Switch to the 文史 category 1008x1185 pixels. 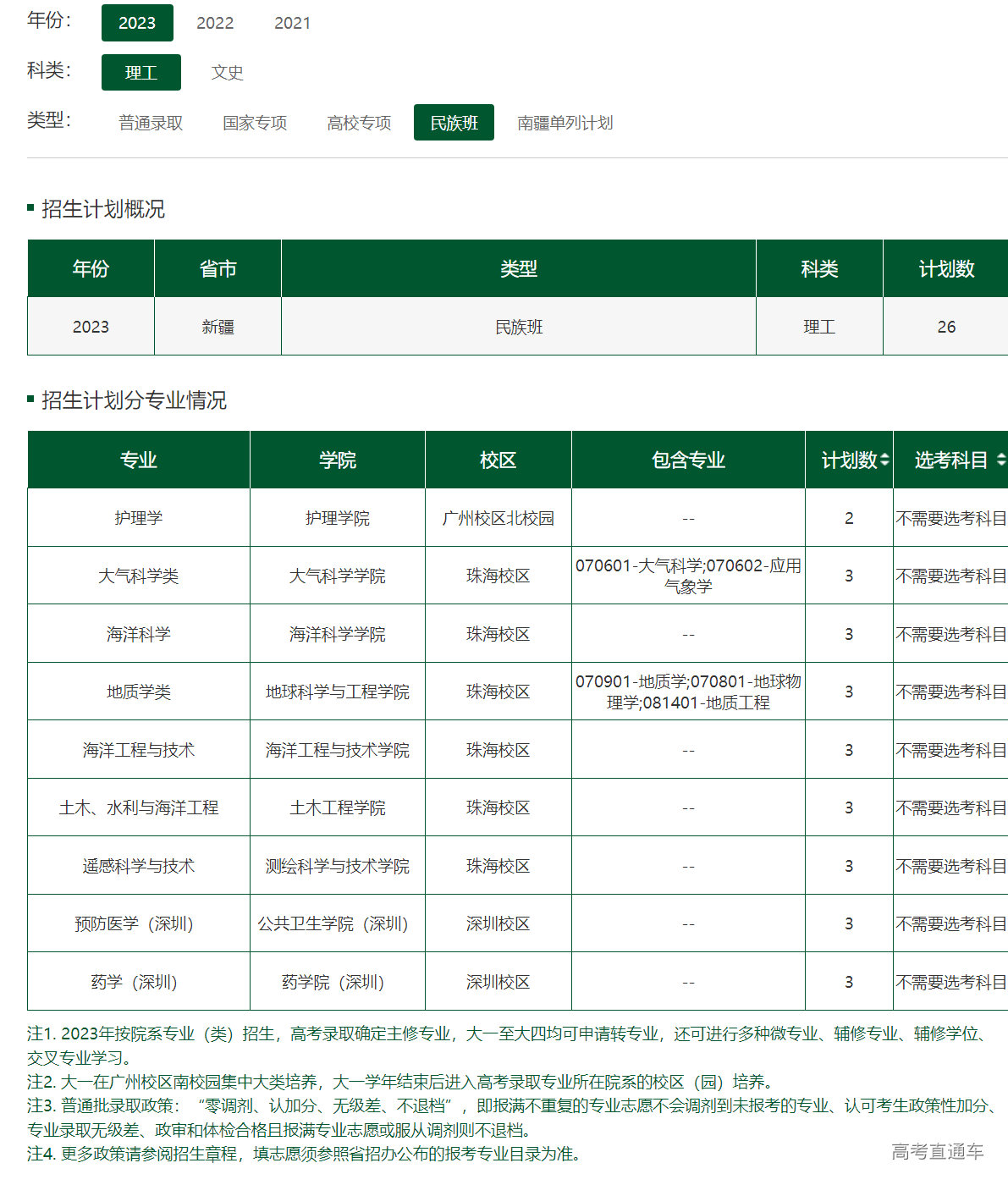pos(227,73)
